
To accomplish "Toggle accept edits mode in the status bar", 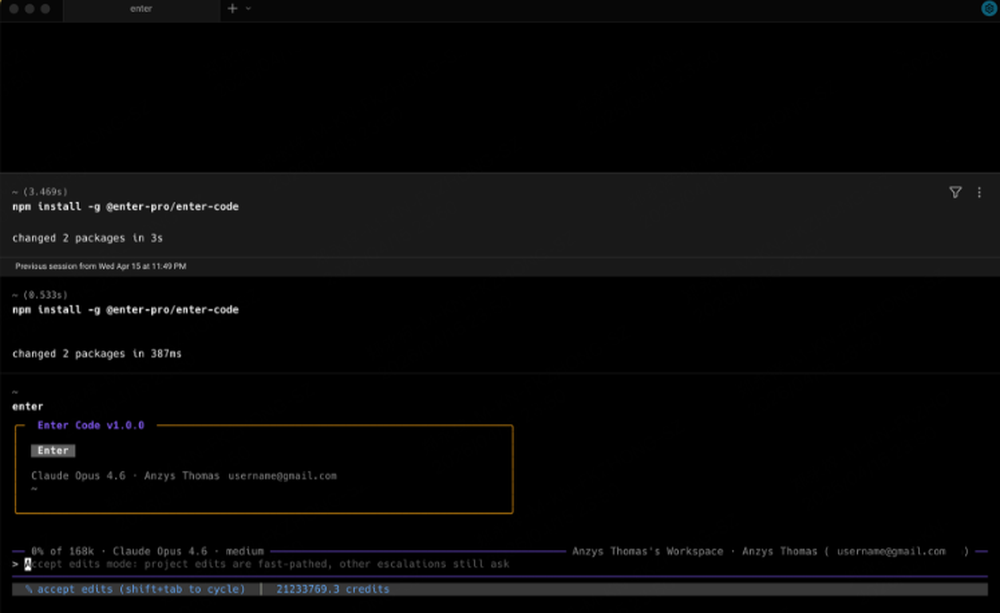I will click(x=135, y=589).
